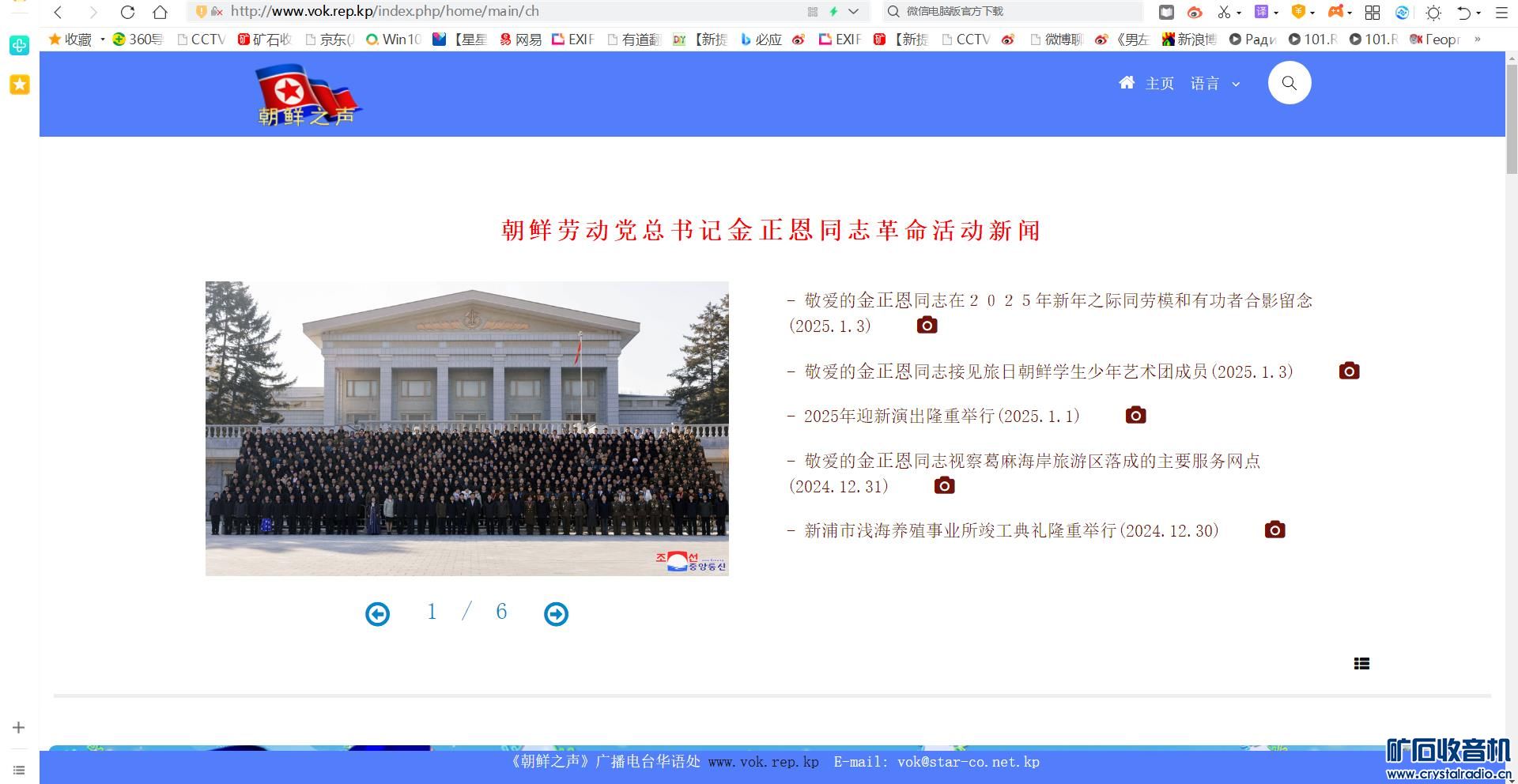View photos for 新浦市浅海养殖 article

pos(1274,530)
